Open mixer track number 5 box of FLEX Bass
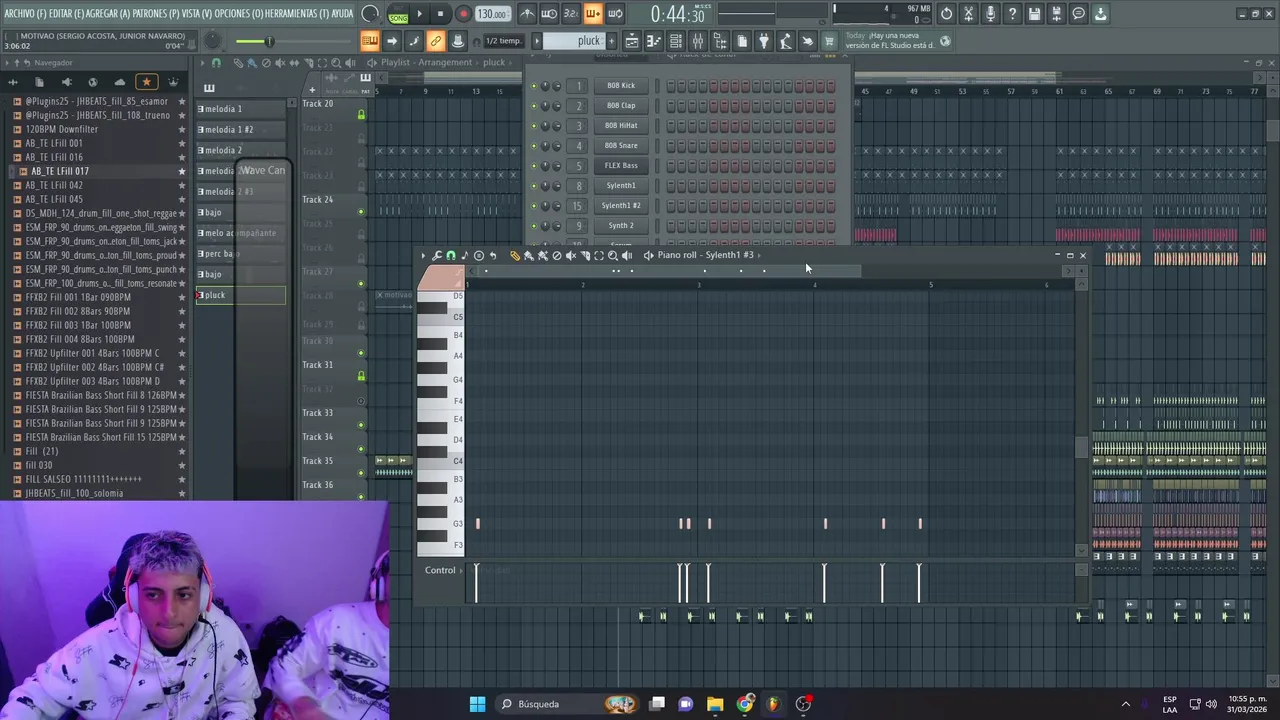The image size is (1280, 720). point(578,166)
